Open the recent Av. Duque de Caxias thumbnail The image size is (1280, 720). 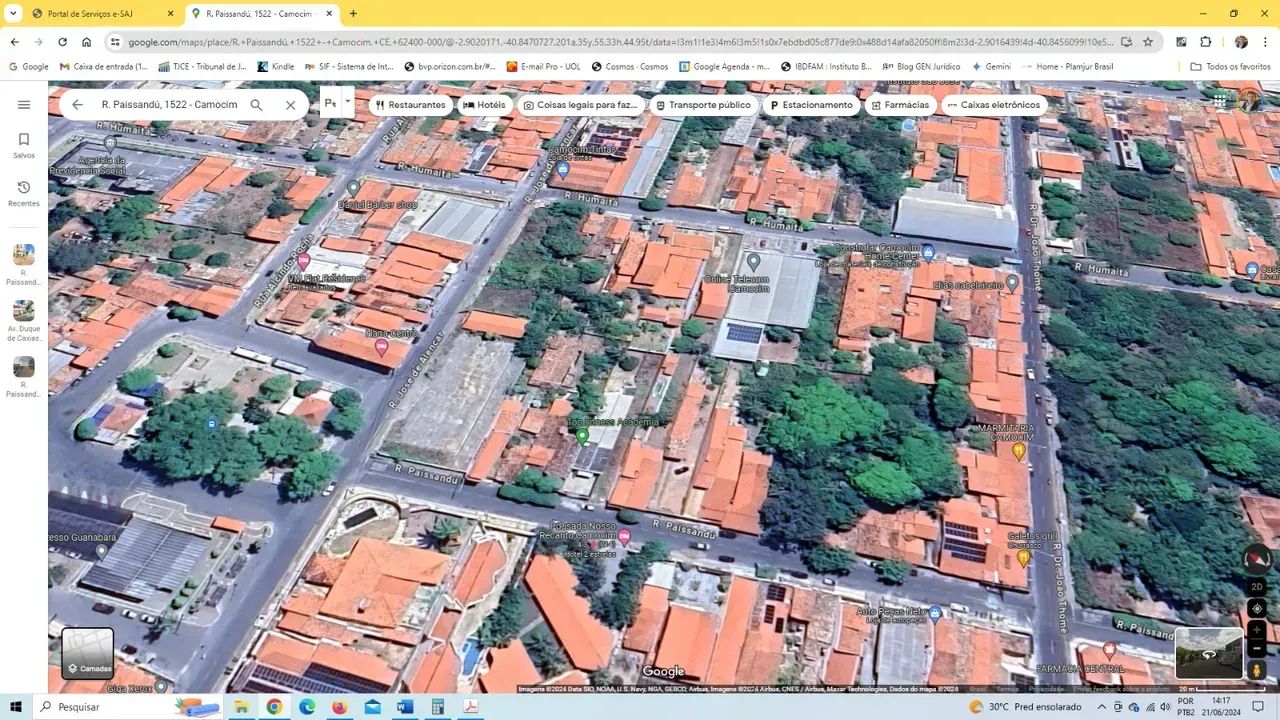coord(24,310)
